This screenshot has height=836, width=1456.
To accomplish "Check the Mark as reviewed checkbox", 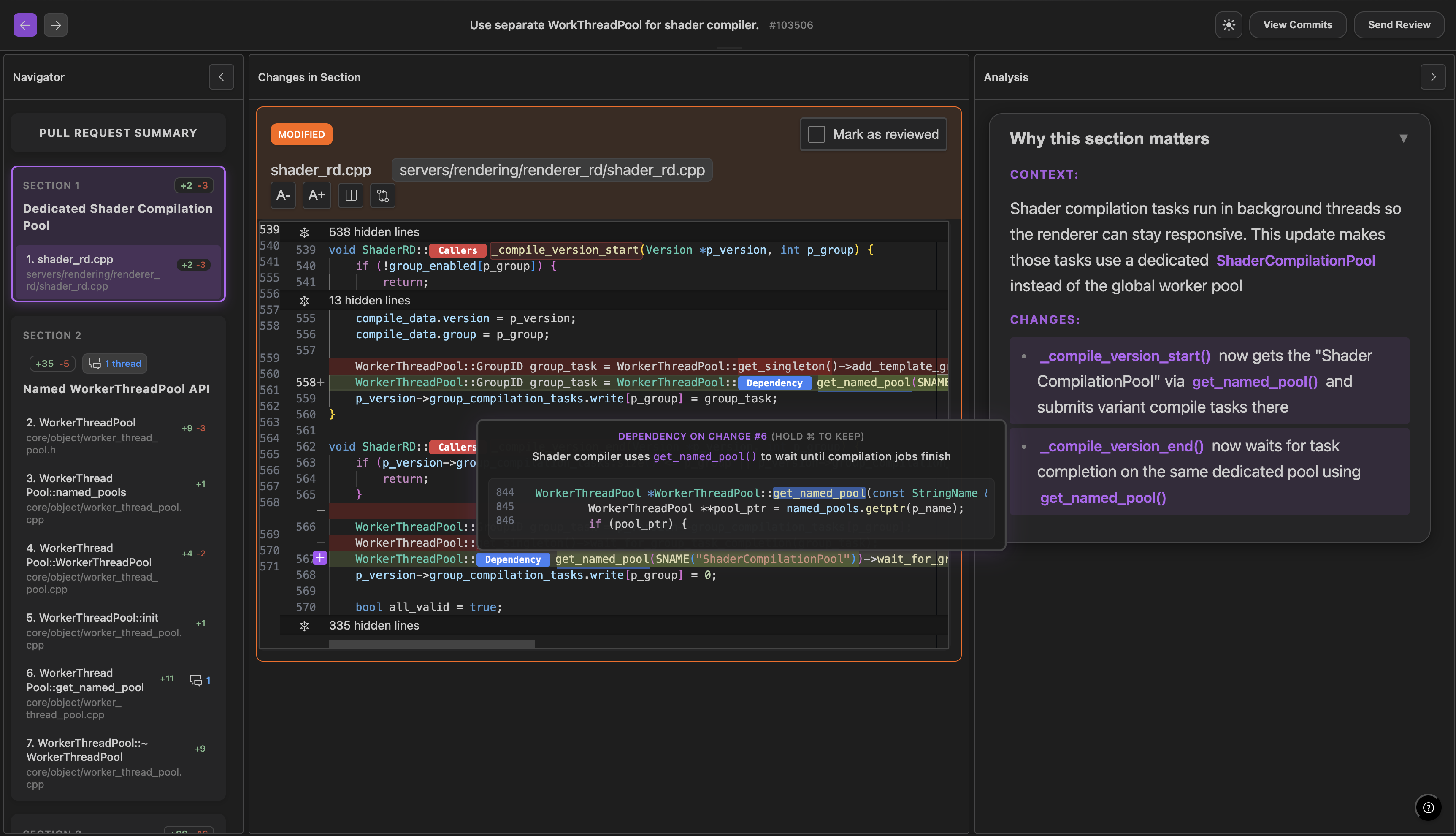I will 816,134.
